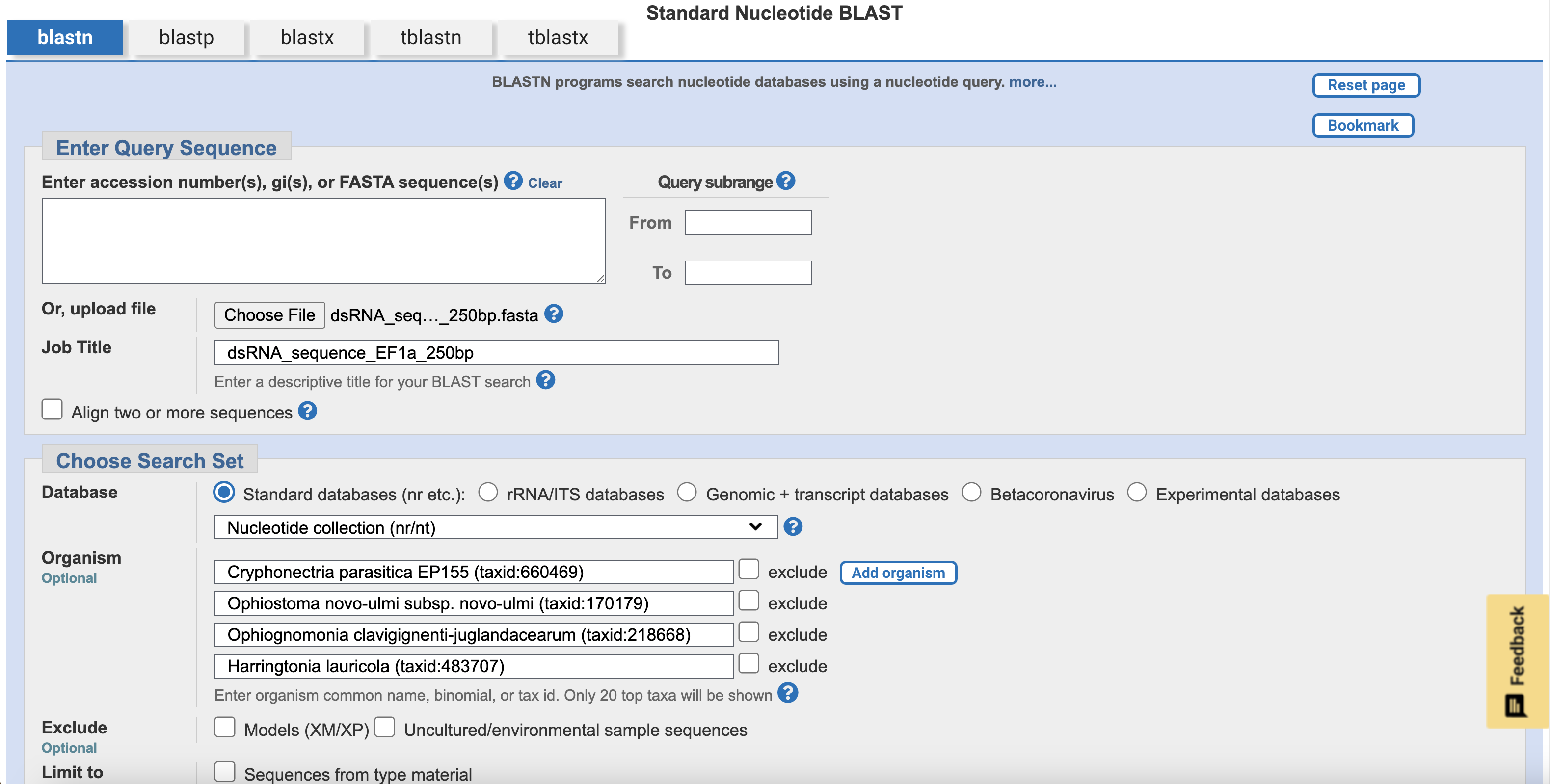The width and height of the screenshot is (1550, 784).
Task: Open help icon beside FASTA sequence label
Action: (512, 181)
